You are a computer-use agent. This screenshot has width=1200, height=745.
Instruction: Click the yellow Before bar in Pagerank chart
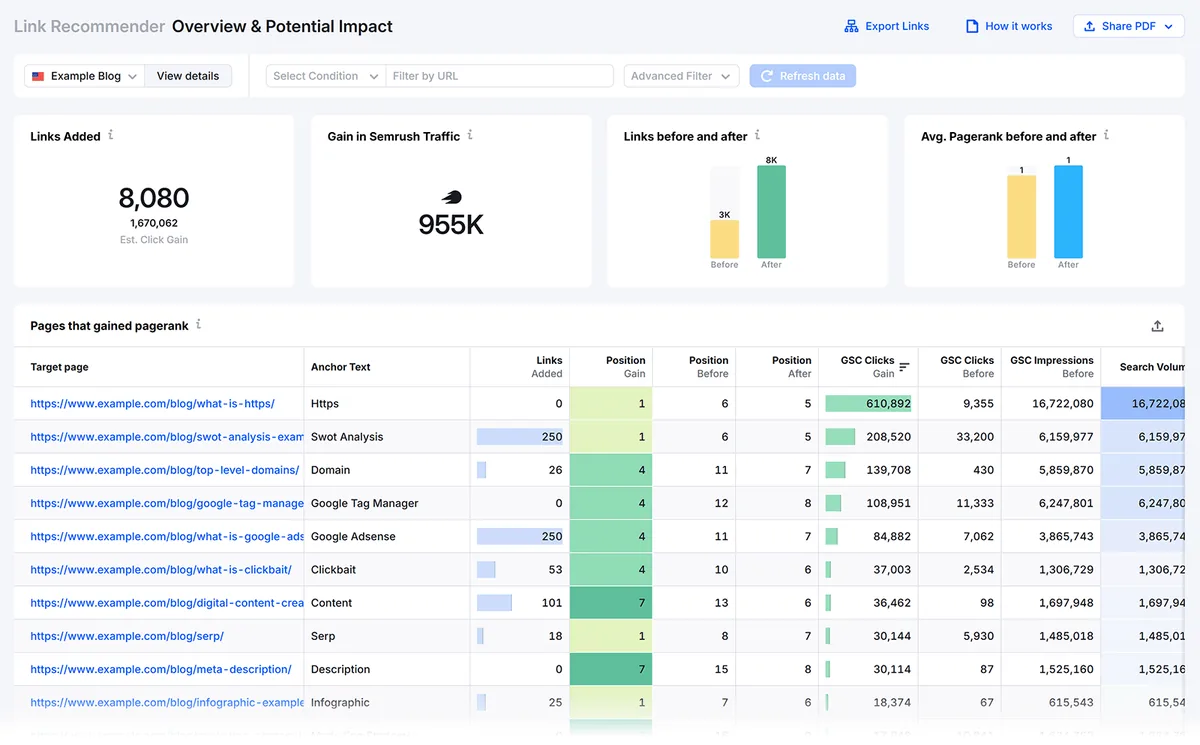tap(1021, 216)
